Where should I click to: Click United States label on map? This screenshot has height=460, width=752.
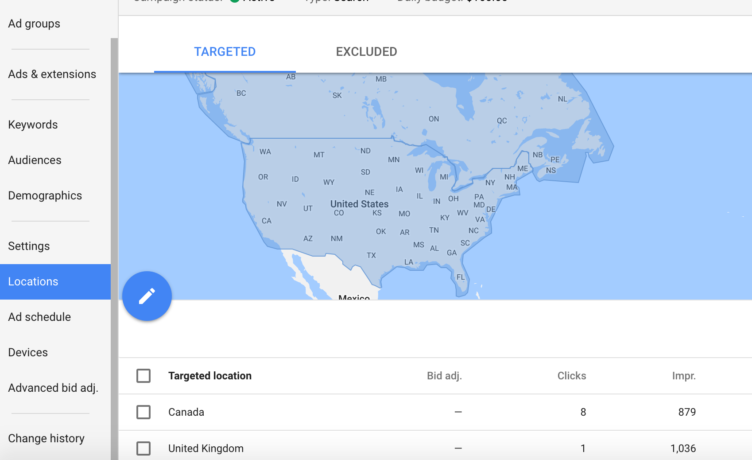(x=359, y=204)
